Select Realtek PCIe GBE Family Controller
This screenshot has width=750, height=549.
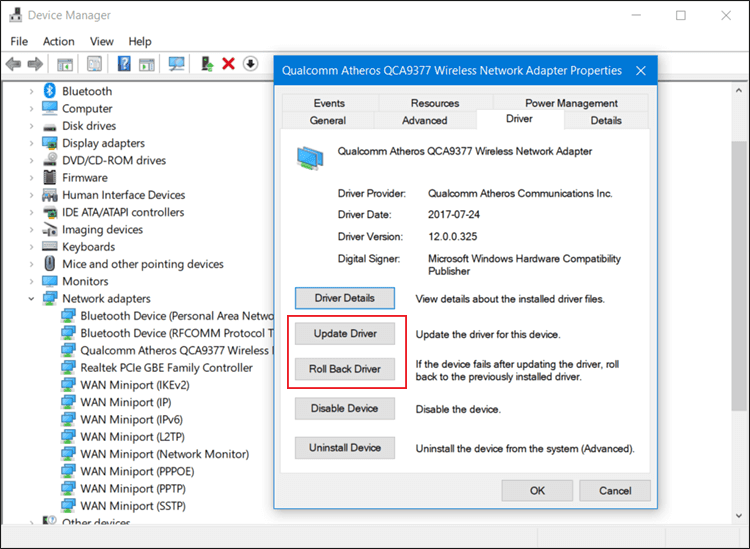(x=166, y=367)
